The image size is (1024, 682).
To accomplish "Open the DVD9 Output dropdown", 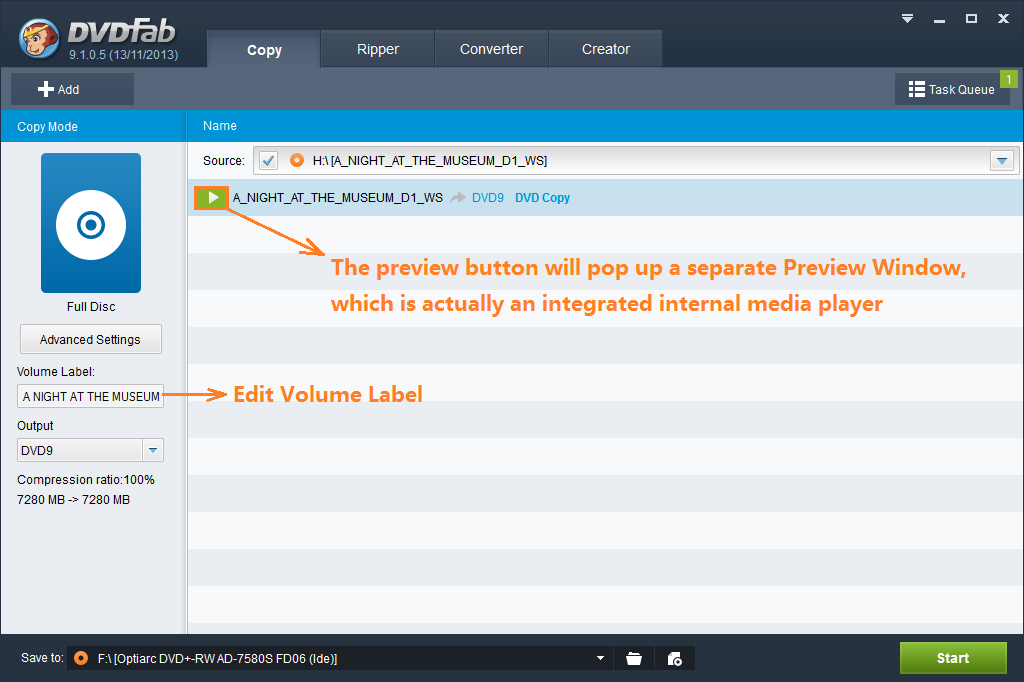I will coord(152,450).
